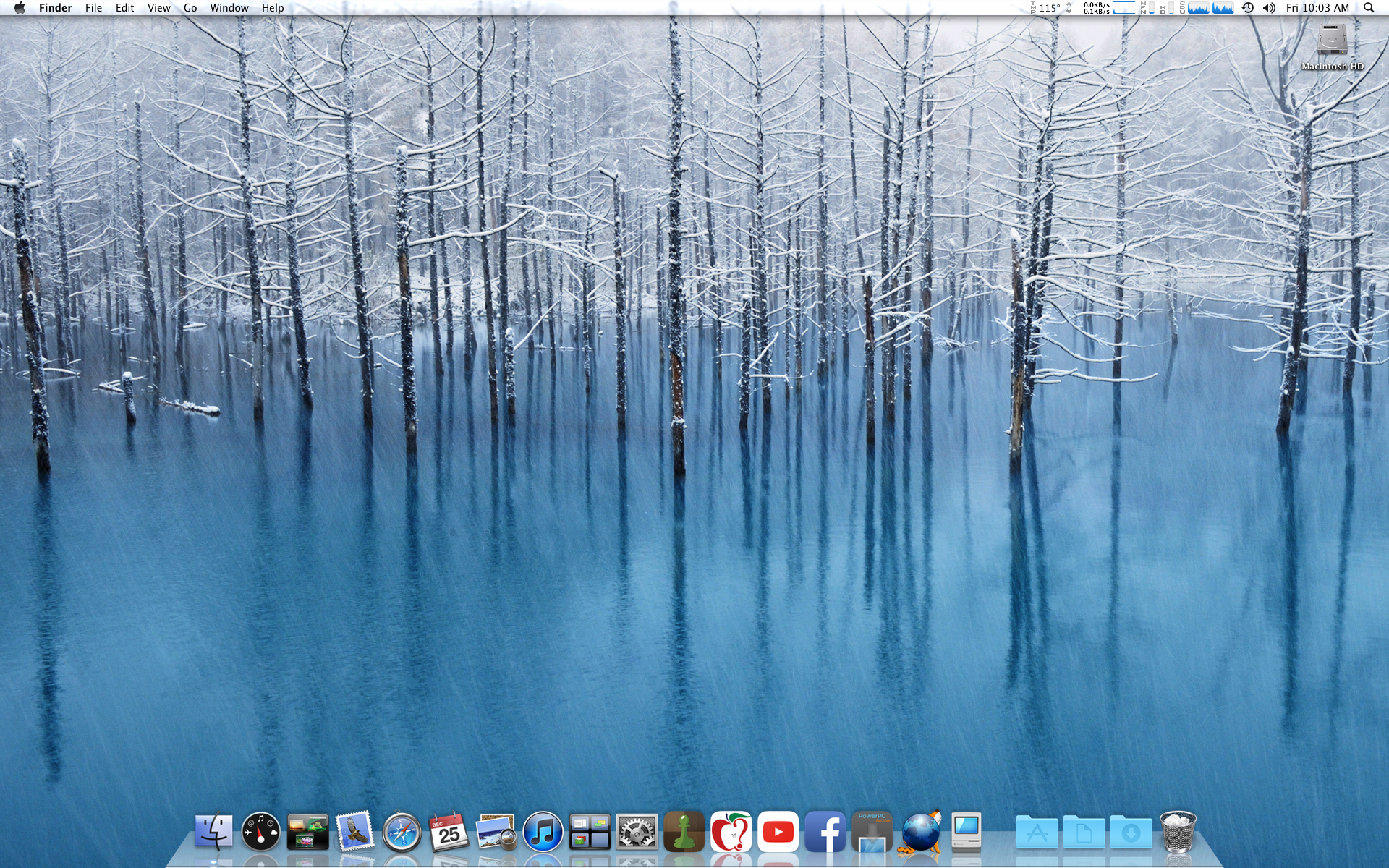Open the Go menu
Image resolution: width=1389 pixels, height=868 pixels.
point(189,8)
